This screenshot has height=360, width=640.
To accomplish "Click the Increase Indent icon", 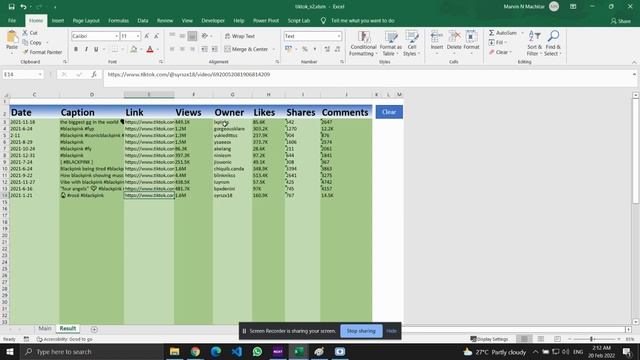I will (214, 49).
